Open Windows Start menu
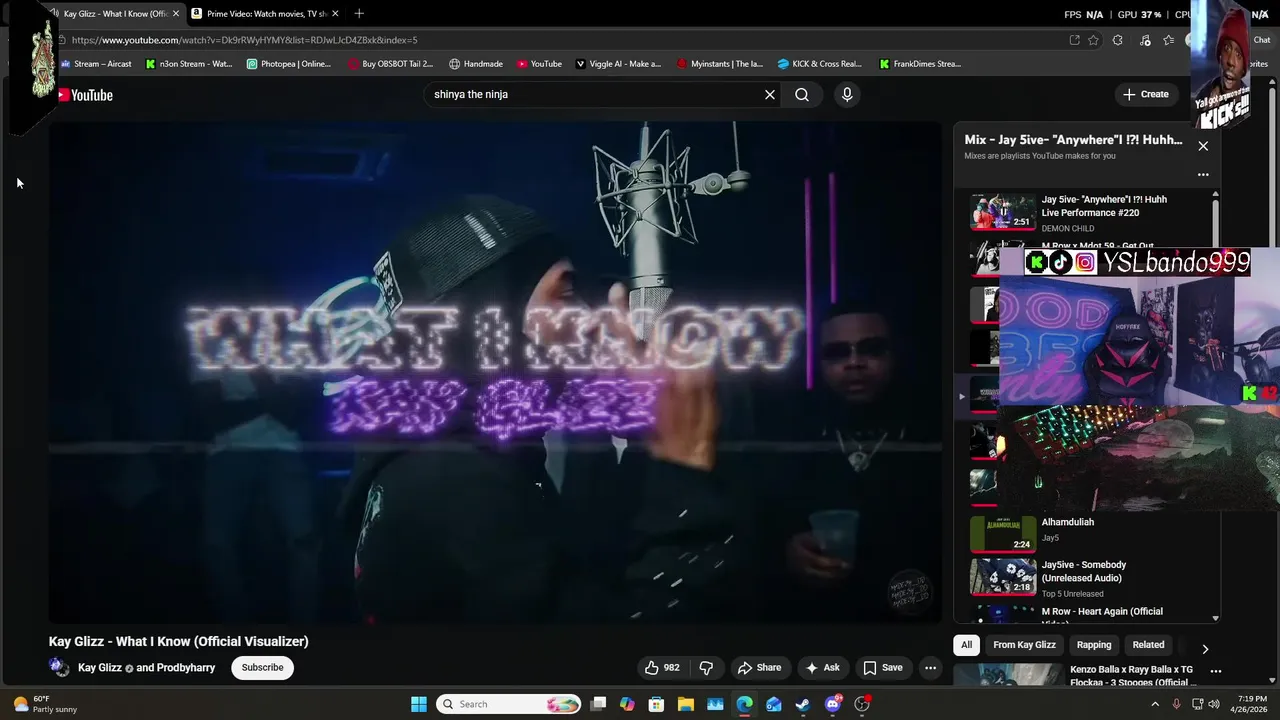Screen dimensions: 1280x720 coord(419,704)
